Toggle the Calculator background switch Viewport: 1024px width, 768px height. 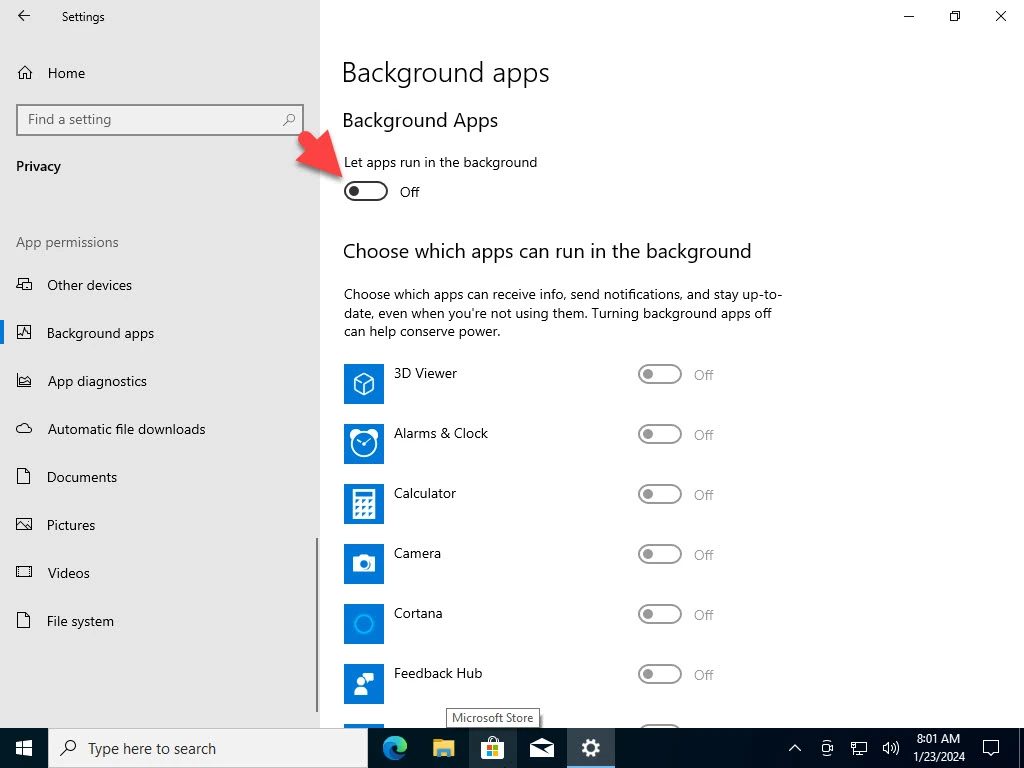tap(660, 494)
